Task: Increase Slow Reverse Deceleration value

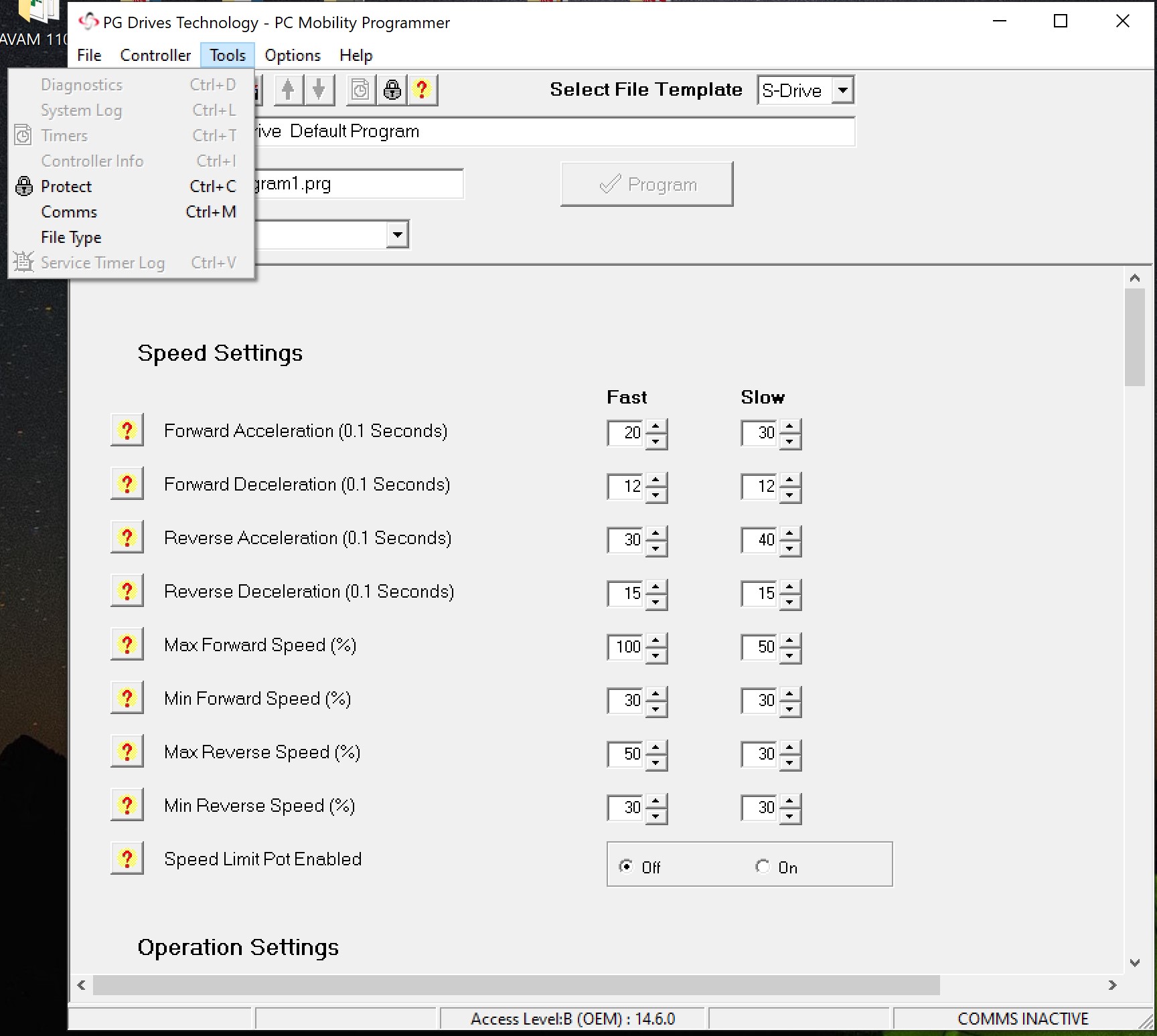Action: point(790,586)
